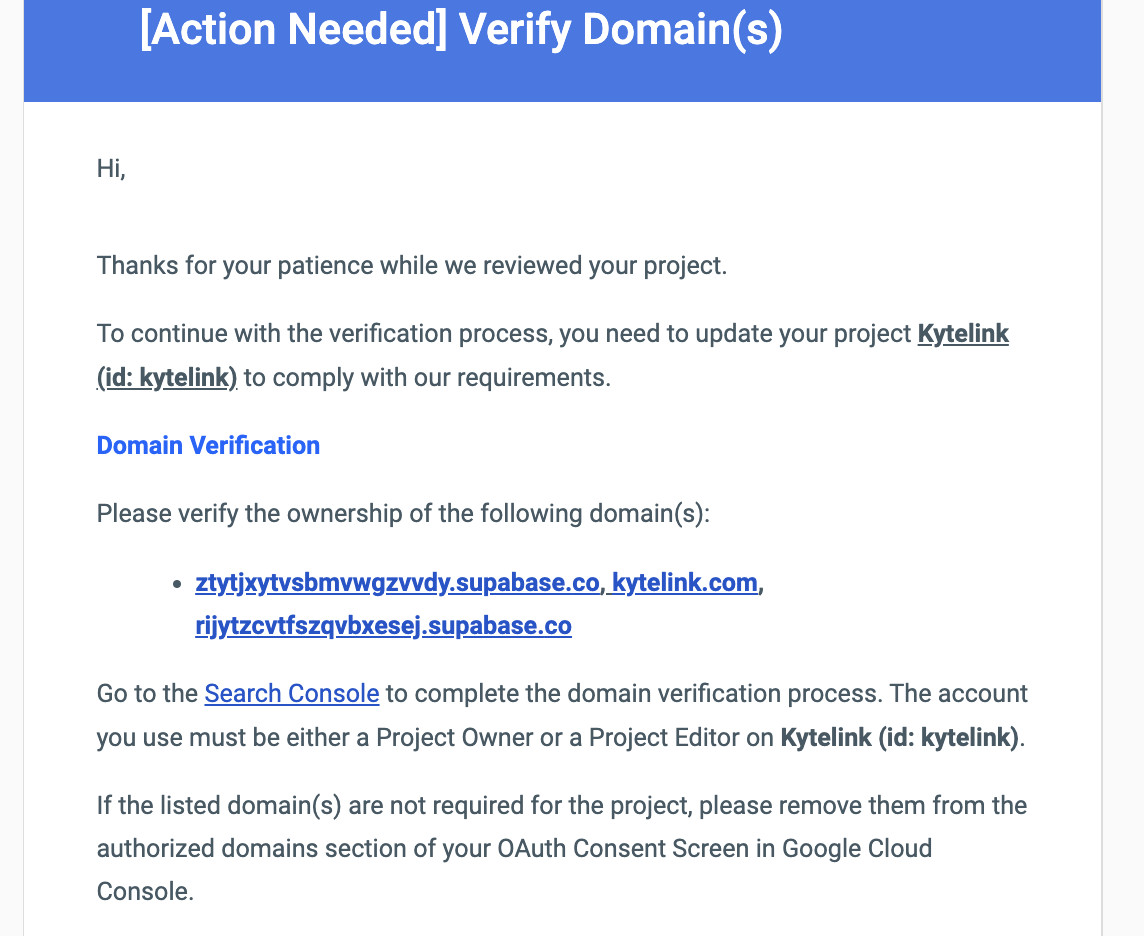
Task: Open the ztytjxytvsbmvwgzvvdy.supabase.co domain link
Action: pos(398,583)
